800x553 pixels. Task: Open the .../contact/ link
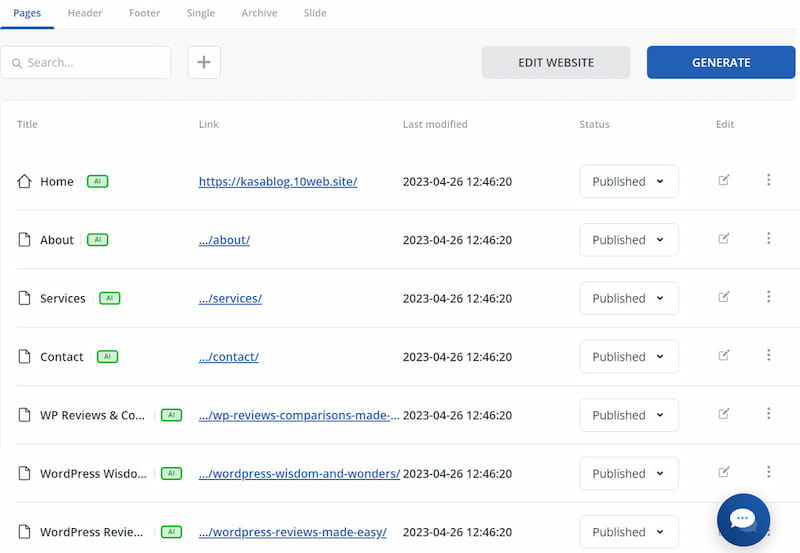point(229,357)
